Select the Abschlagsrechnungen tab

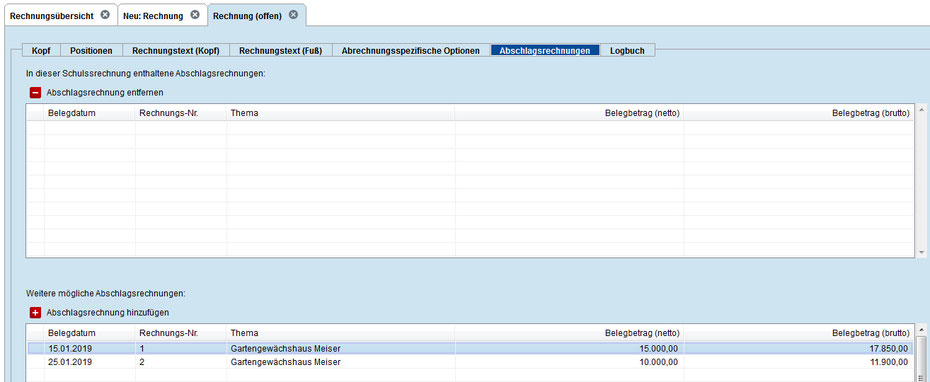[545, 50]
